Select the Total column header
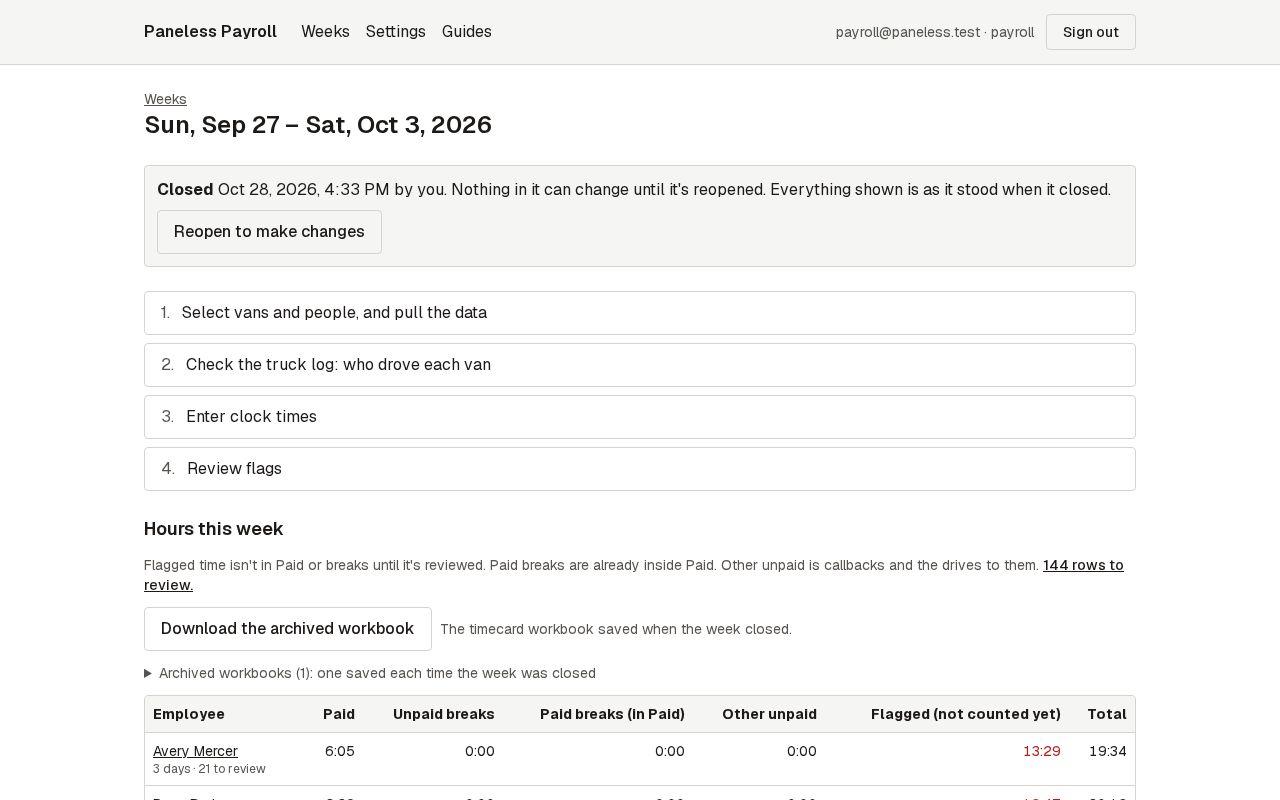 (1107, 714)
